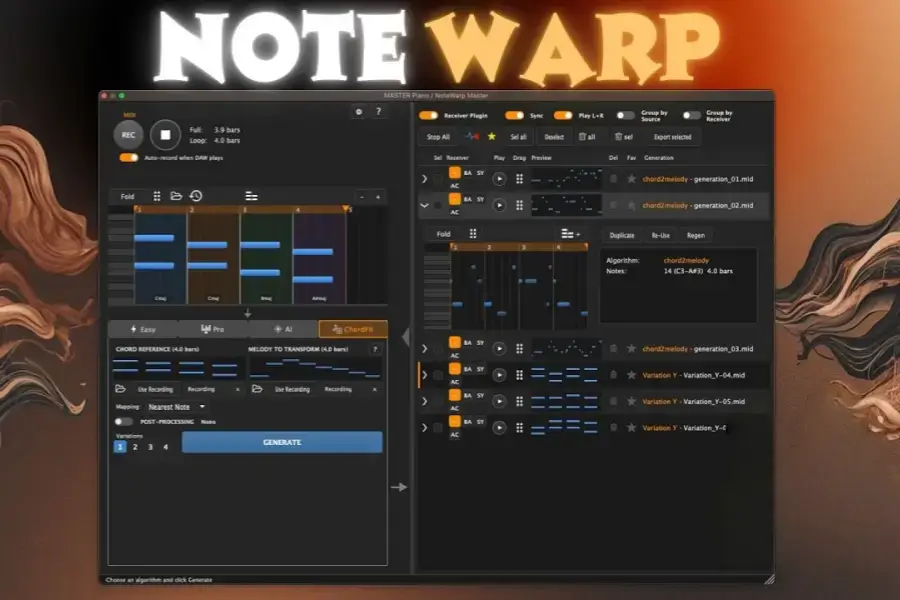Screen dimensions: 900x600
Task: Select 2 variations
Action: [x=135, y=447]
